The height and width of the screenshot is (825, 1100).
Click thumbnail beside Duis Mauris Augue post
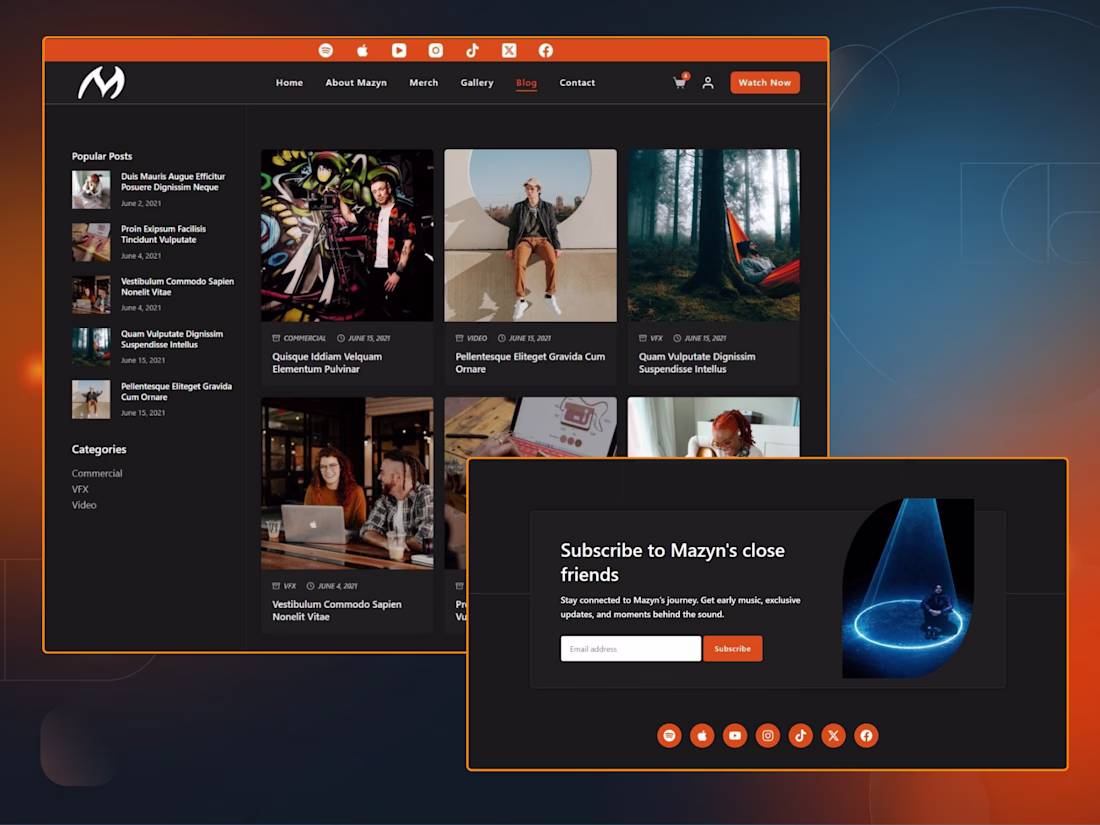91,189
